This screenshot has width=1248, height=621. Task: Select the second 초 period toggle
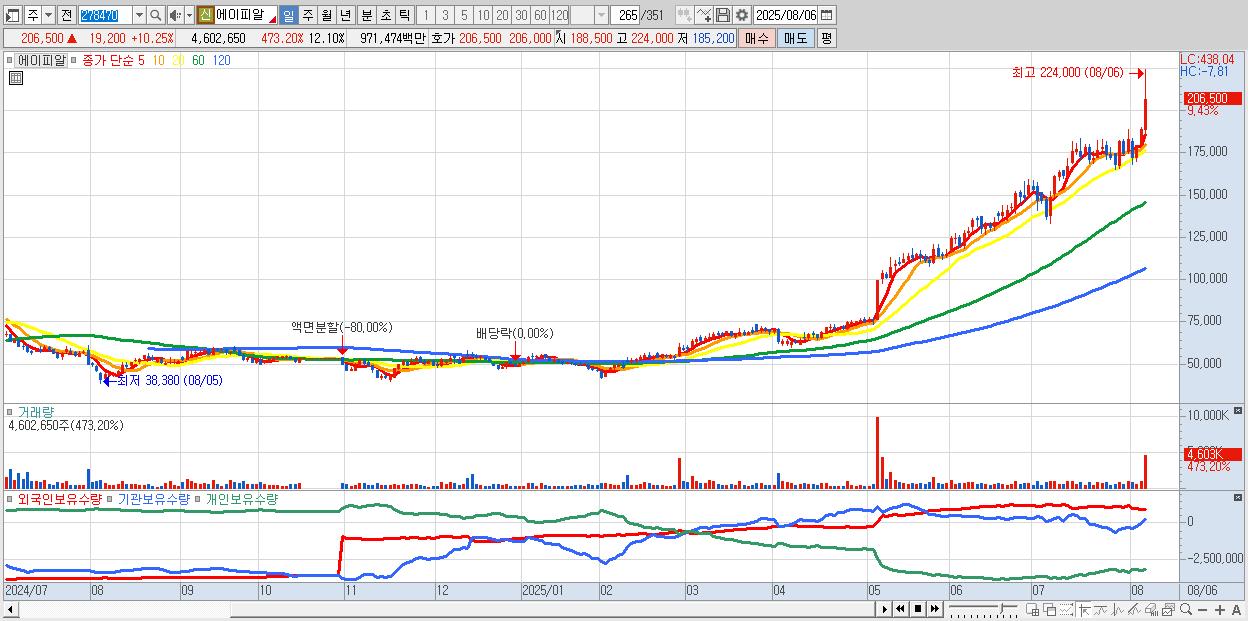point(385,15)
